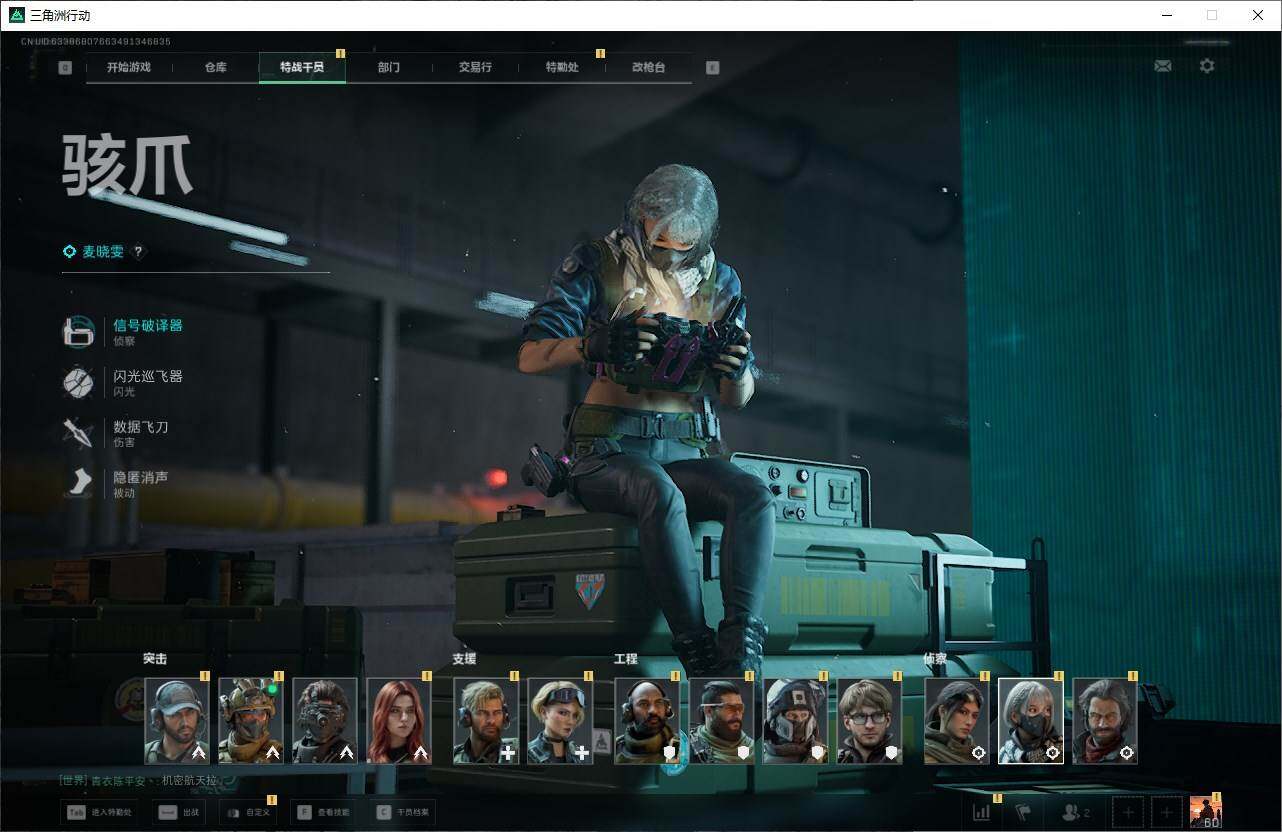The width and height of the screenshot is (1282, 832).
Task: Open the 交易行 tab
Action: click(475, 67)
